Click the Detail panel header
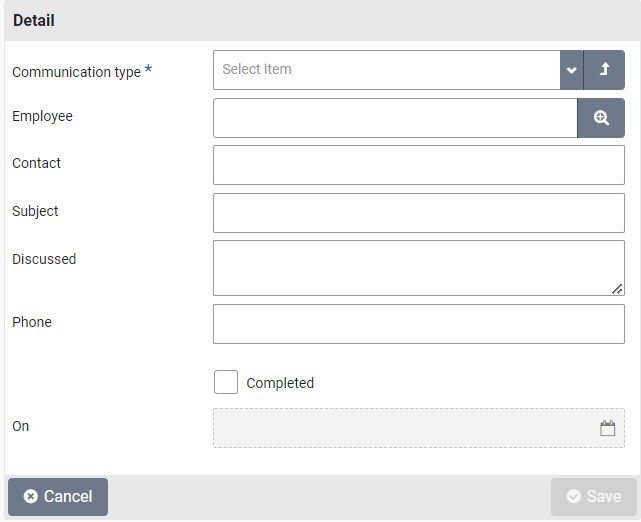641x522 pixels. tap(320, 20)
